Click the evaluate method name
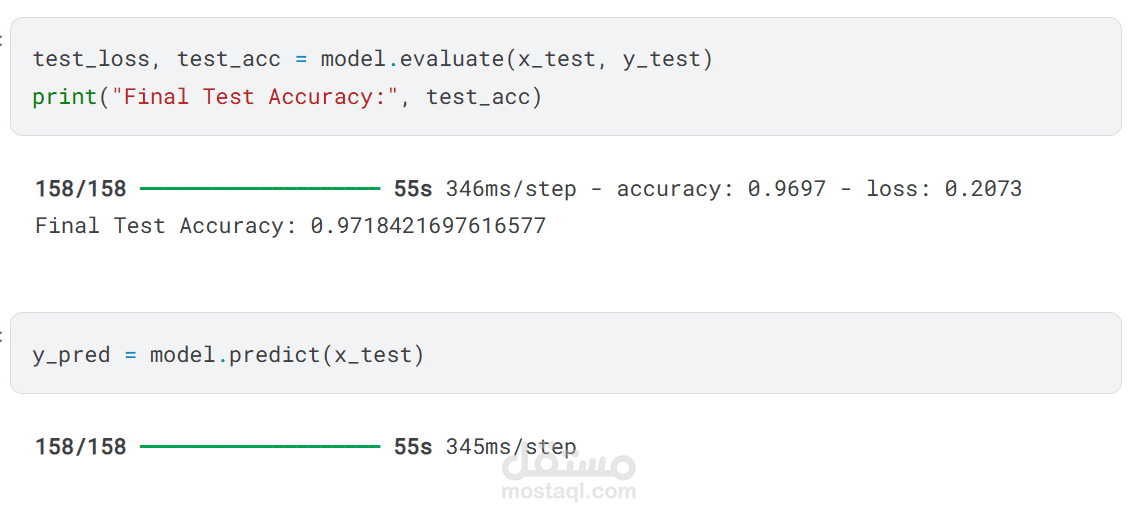 tap(451, 59)
